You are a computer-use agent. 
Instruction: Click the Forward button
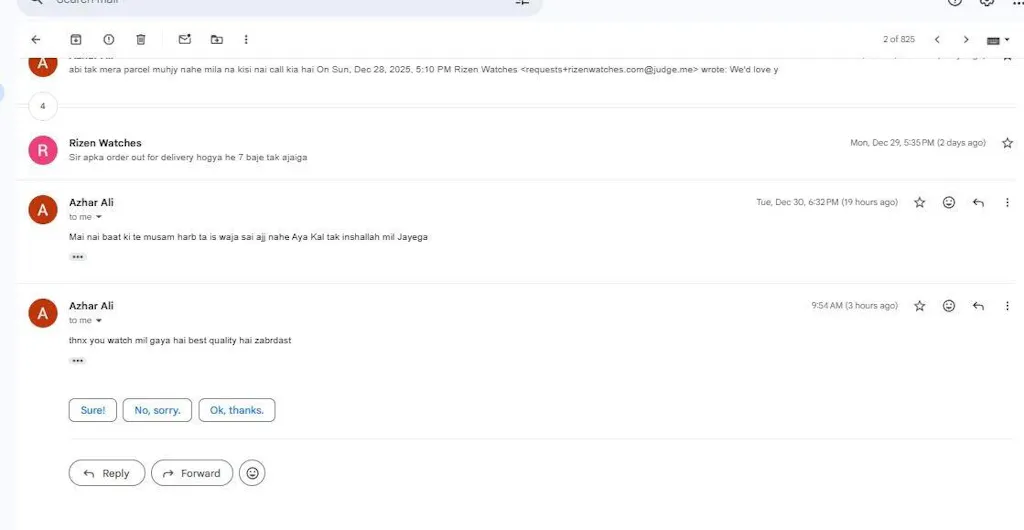192,473
